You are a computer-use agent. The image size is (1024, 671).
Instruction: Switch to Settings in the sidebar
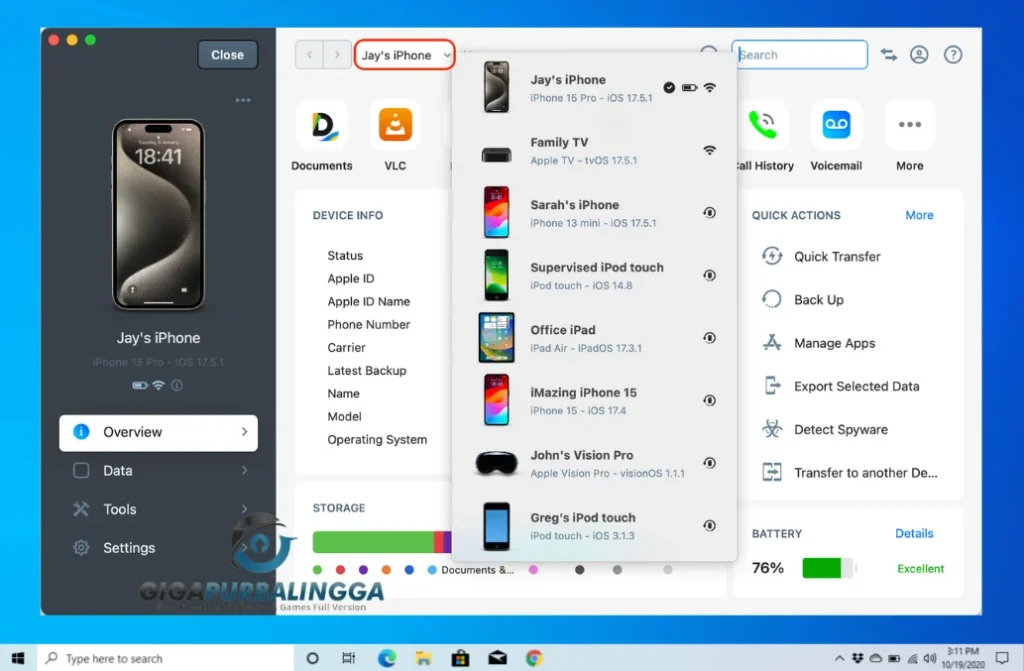pos(126,548)
